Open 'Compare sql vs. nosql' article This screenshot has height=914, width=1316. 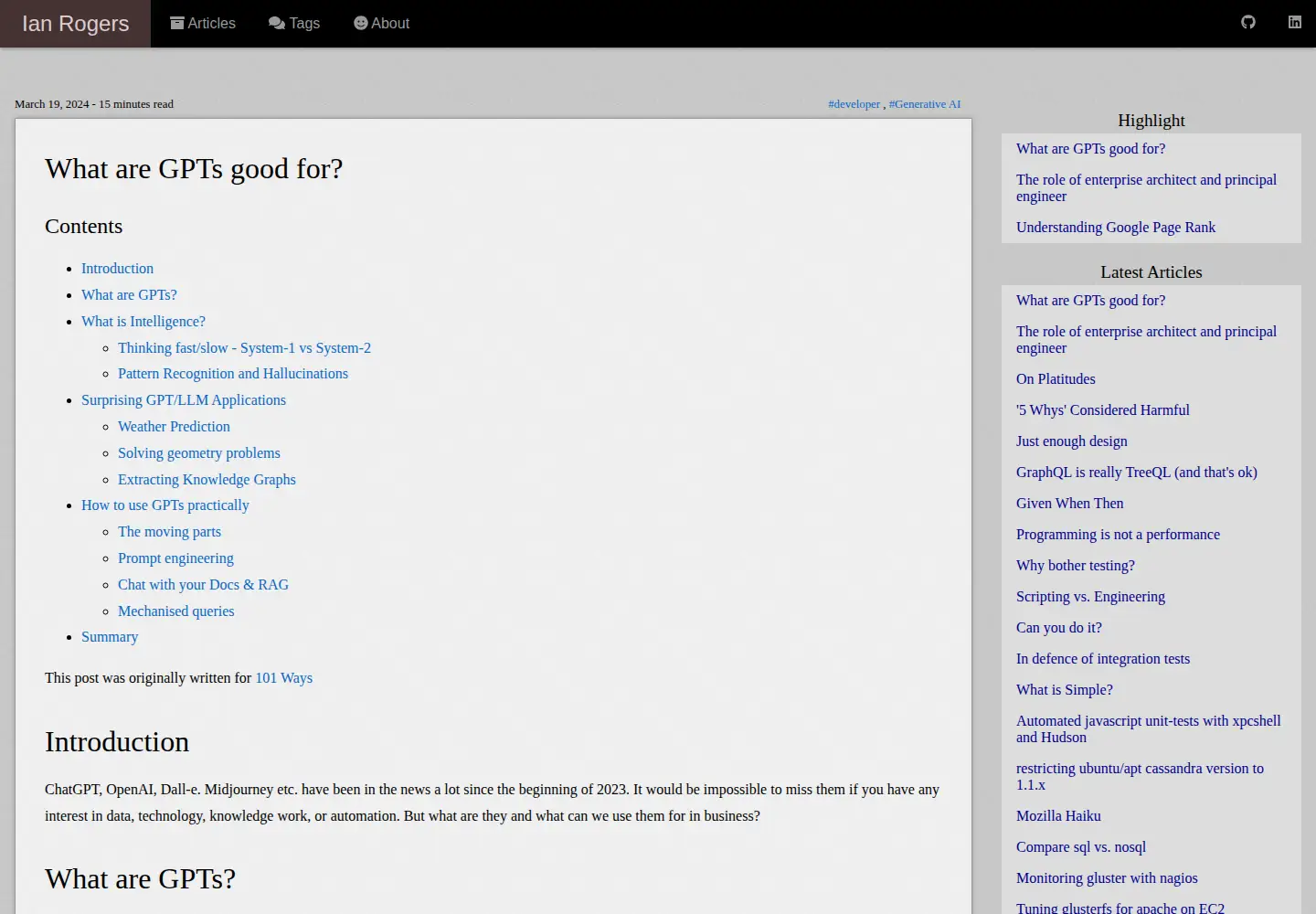pos(1081,847)
